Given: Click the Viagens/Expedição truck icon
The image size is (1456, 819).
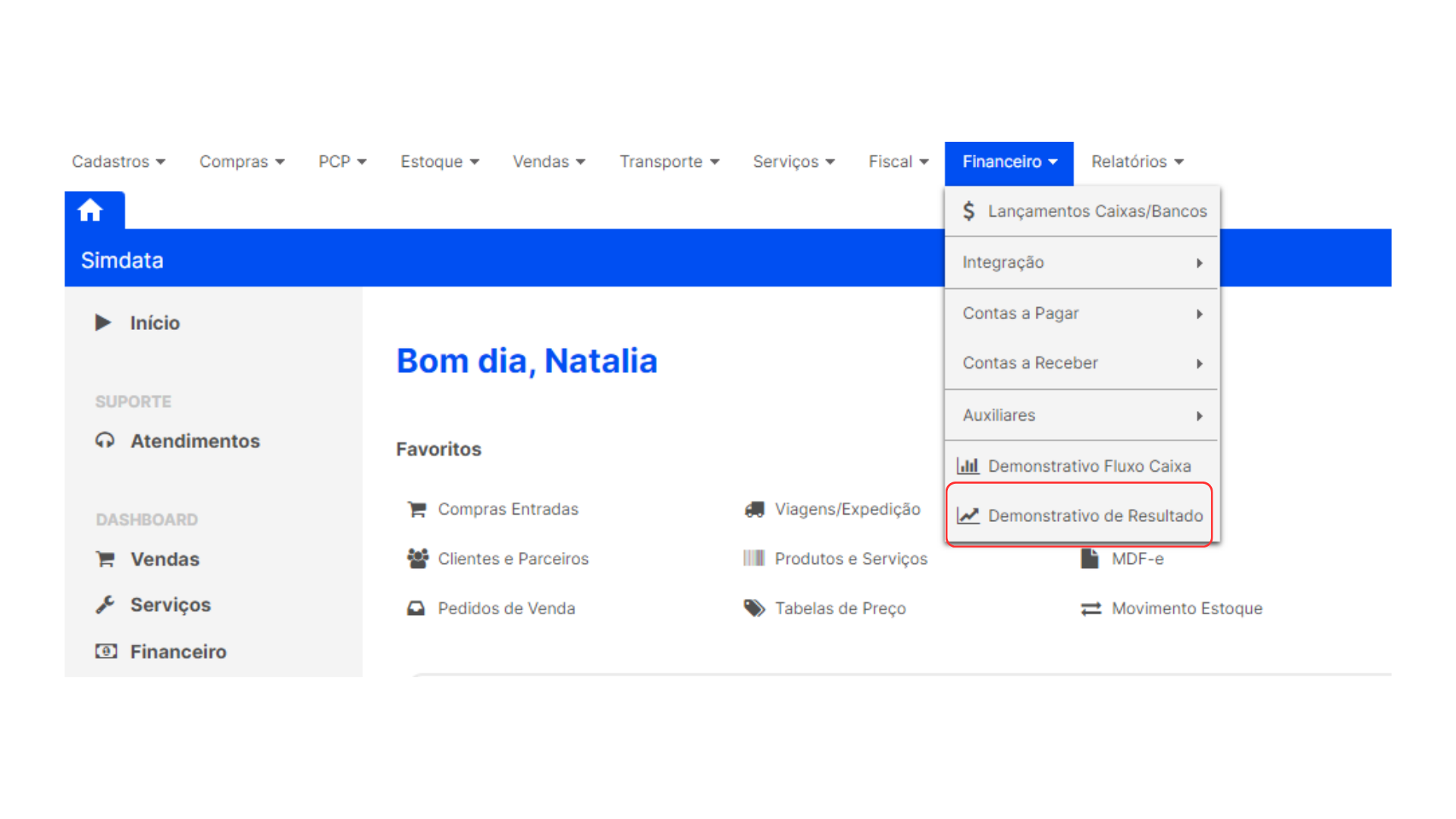Looking at the screenshot, I should (754, 509).
